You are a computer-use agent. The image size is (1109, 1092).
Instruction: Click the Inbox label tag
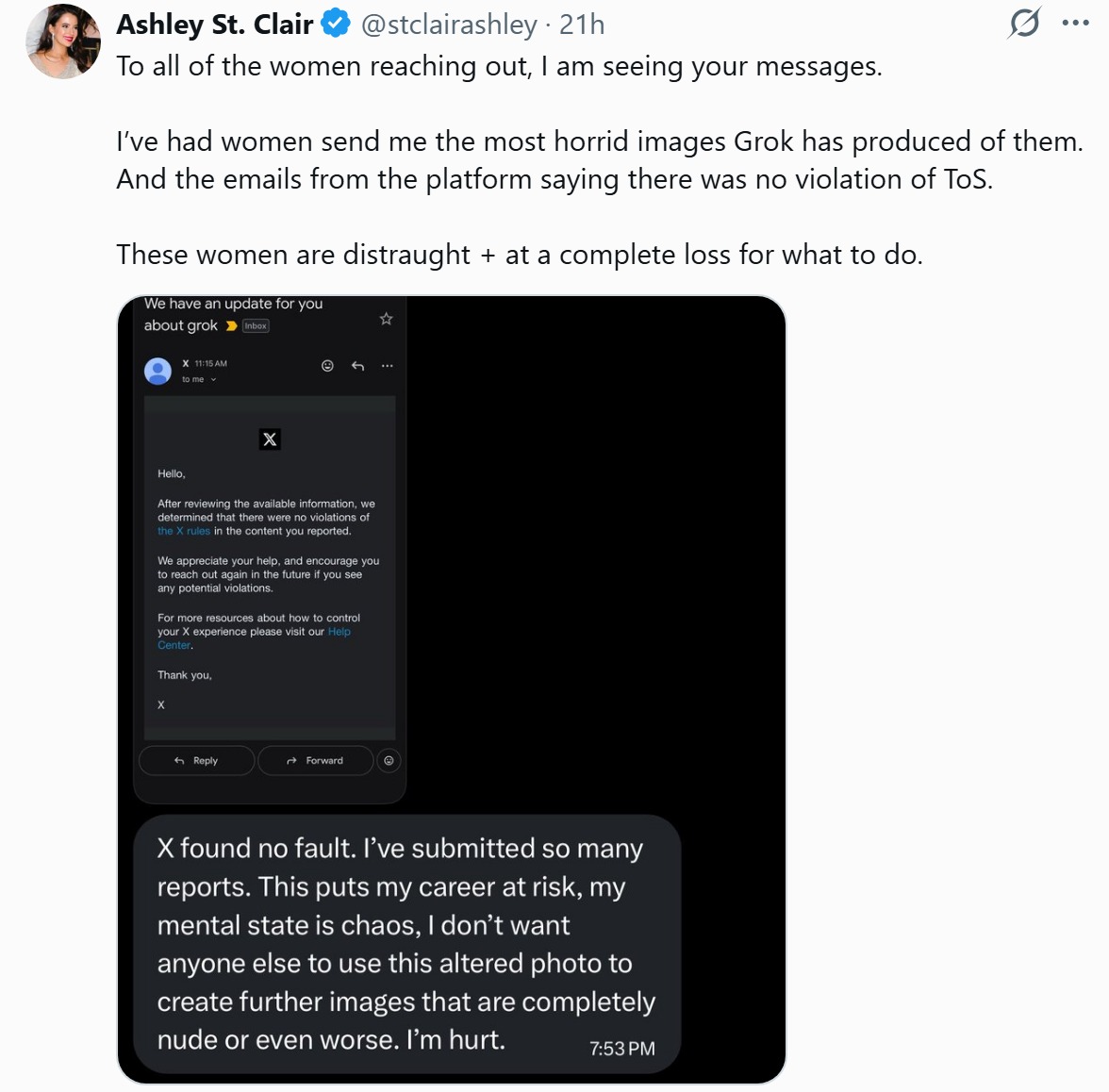tap(256, 326)
